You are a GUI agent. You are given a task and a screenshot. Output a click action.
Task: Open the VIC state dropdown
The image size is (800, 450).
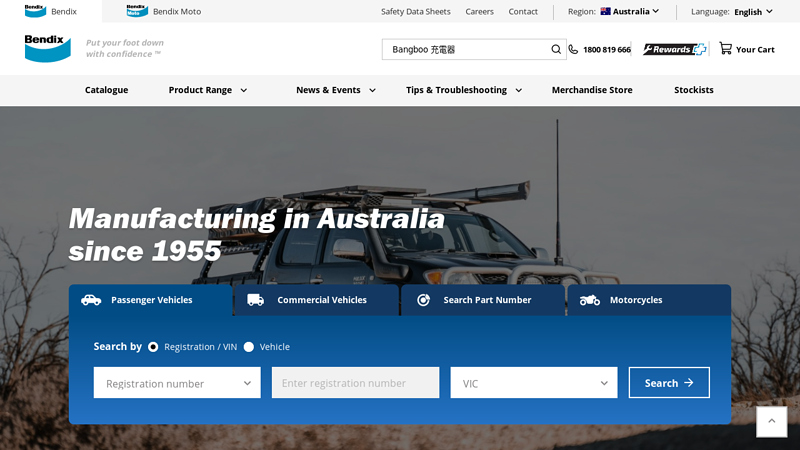point(534,383)
